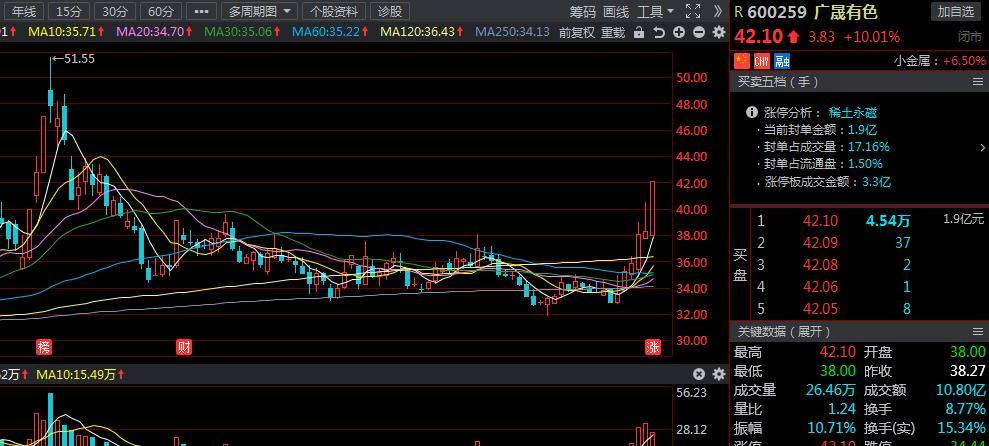The height and width of the screenshot is (446, 989).
Task: Switch to 年线 yearly chart
Action: (x=23, y=12)
